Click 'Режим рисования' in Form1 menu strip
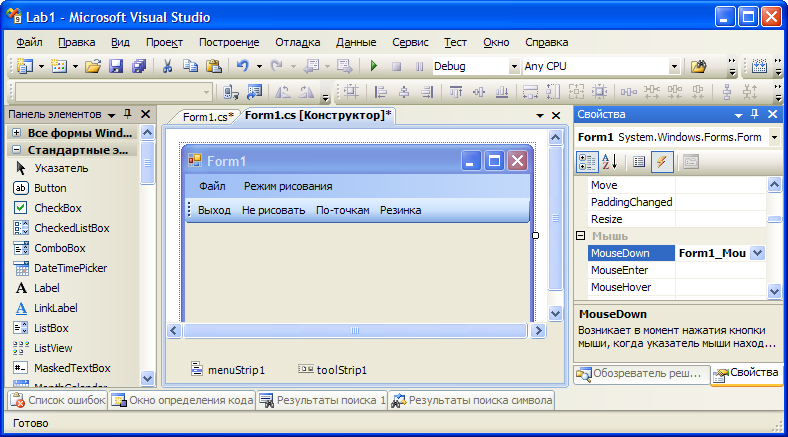The height and width of the screenshot is (437, 788). click(x=288, y=186)
